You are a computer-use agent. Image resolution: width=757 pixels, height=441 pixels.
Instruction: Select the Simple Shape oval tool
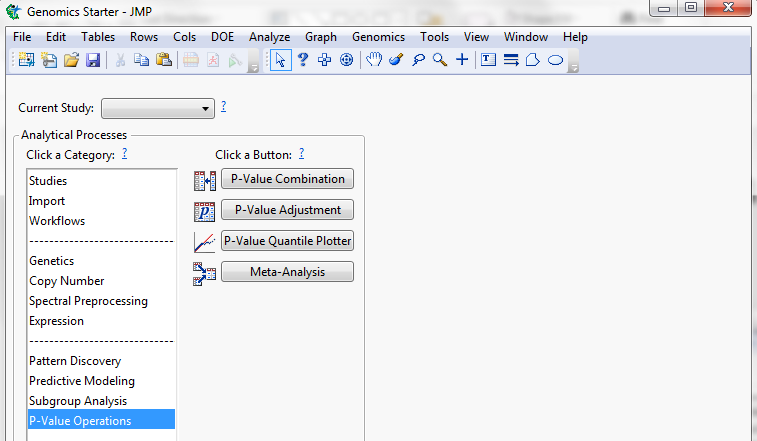[556, 60]
